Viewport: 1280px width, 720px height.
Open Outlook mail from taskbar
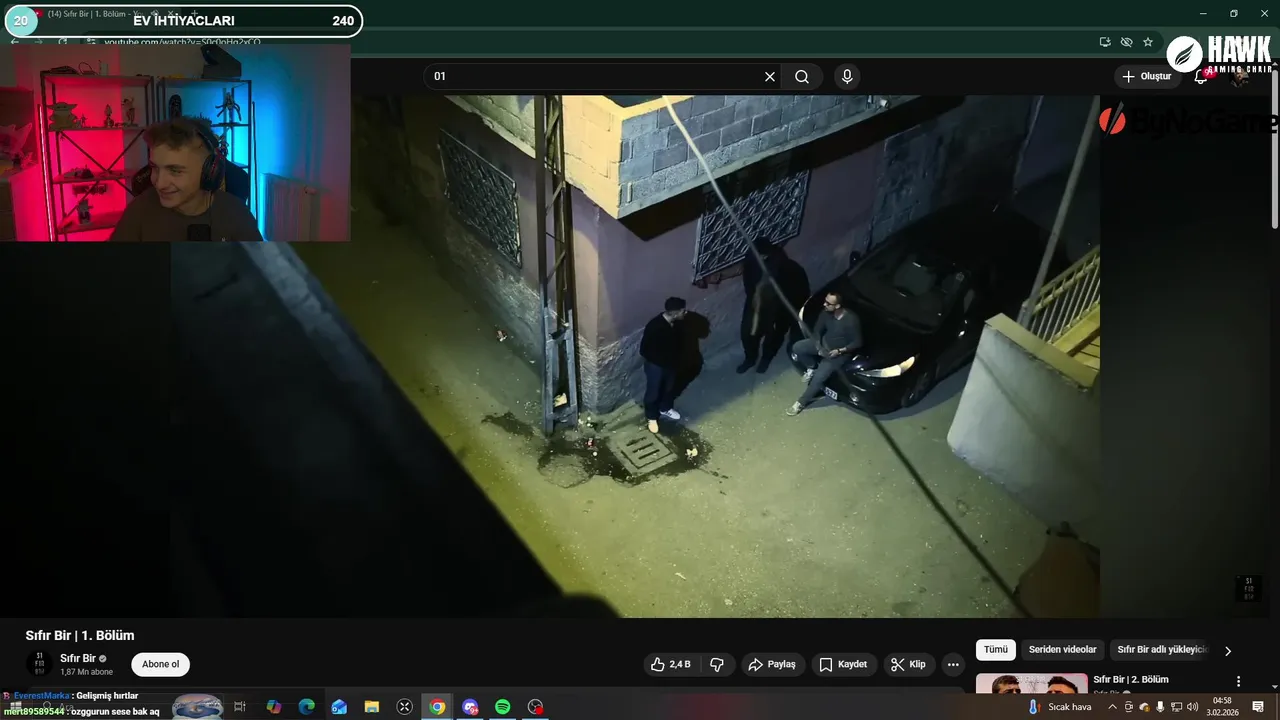(339, 707)
